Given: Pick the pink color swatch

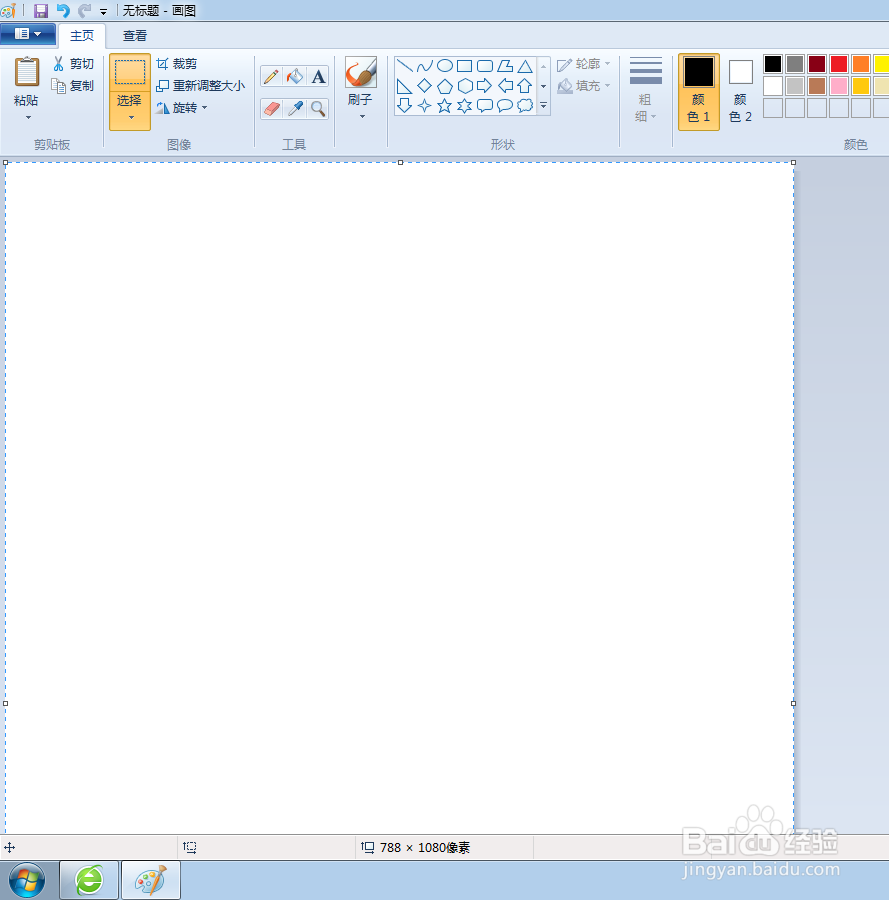Looking at the screenshot, I should click(x=839, y=86).
